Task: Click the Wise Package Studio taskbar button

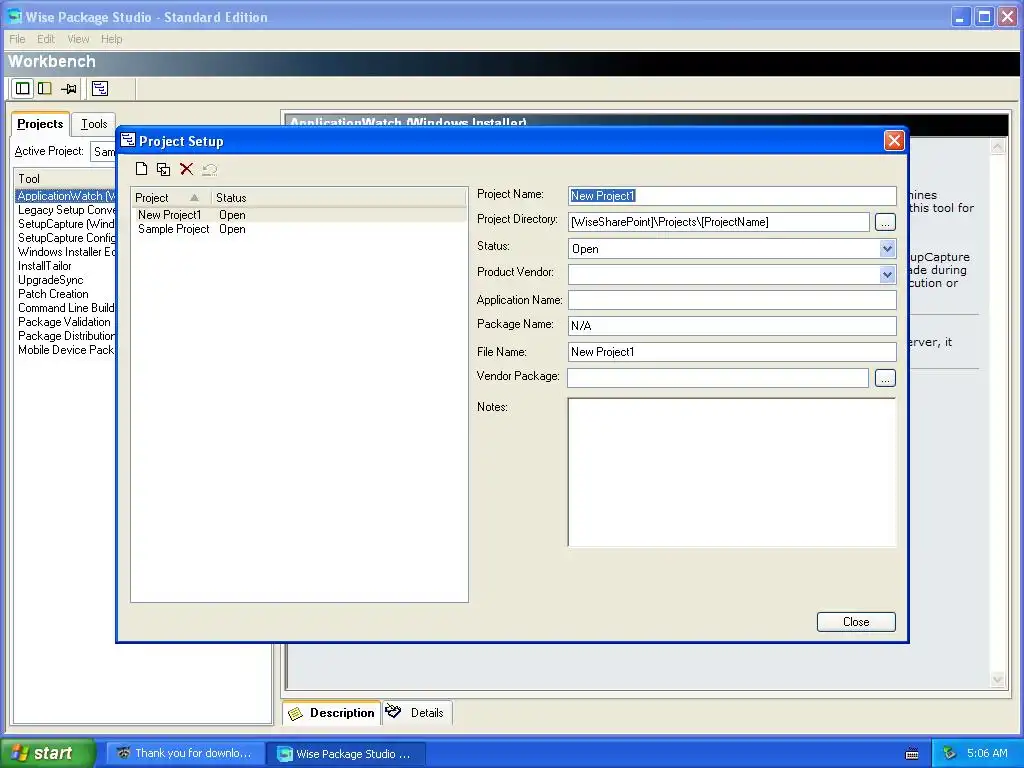Action: click(x=347, y=753)
